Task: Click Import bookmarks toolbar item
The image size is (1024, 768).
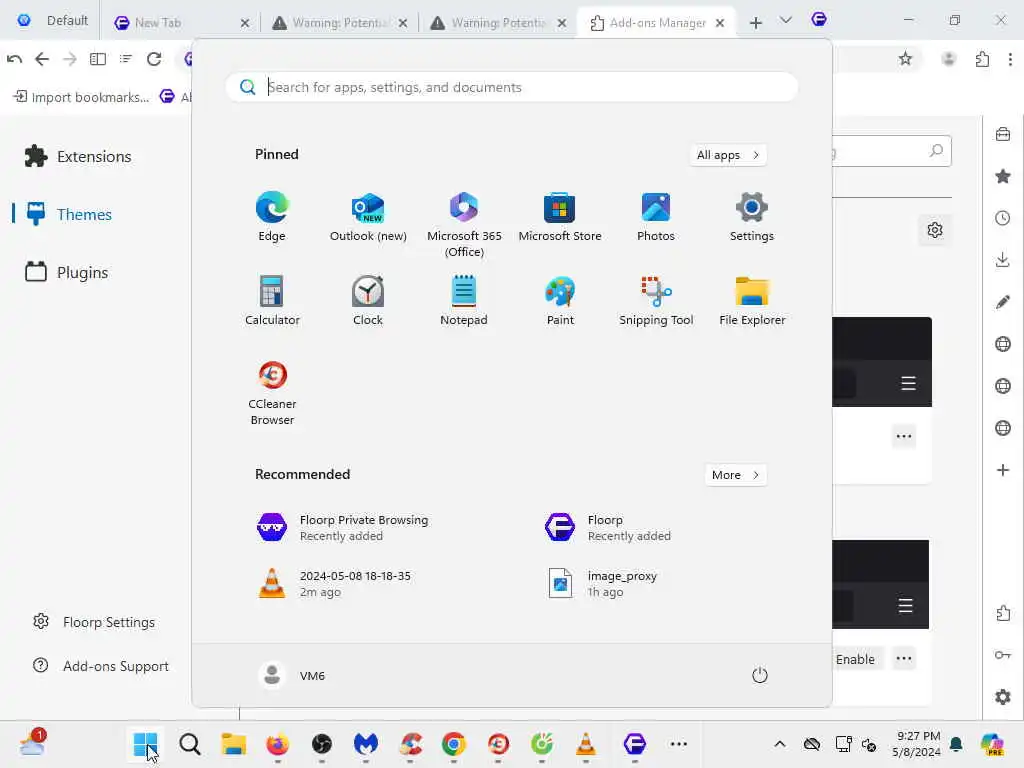Action: (82, 97)
